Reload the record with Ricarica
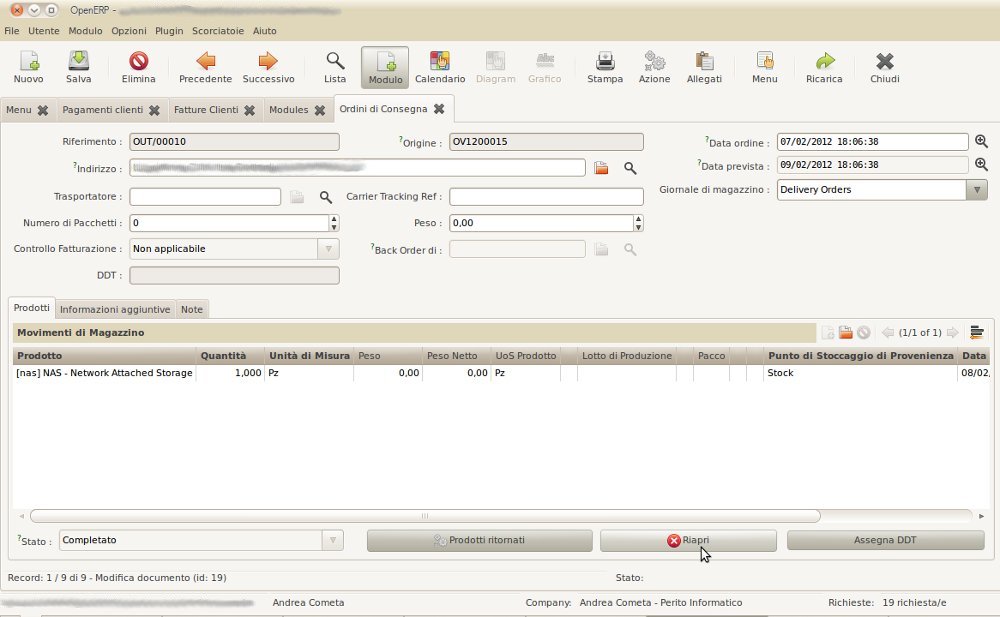The width and height of the screenshot is (1000, 617). point(824,67)
